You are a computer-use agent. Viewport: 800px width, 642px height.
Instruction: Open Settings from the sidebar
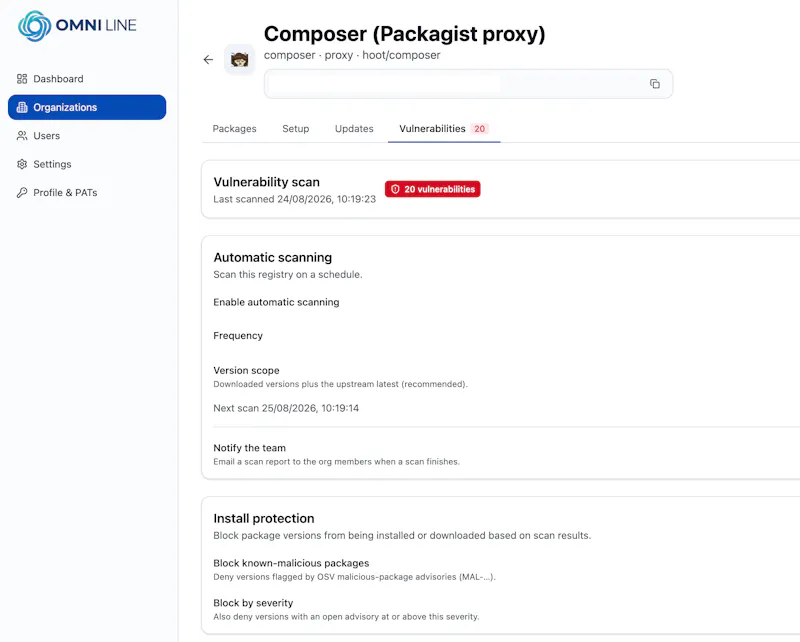pos(87,164)
